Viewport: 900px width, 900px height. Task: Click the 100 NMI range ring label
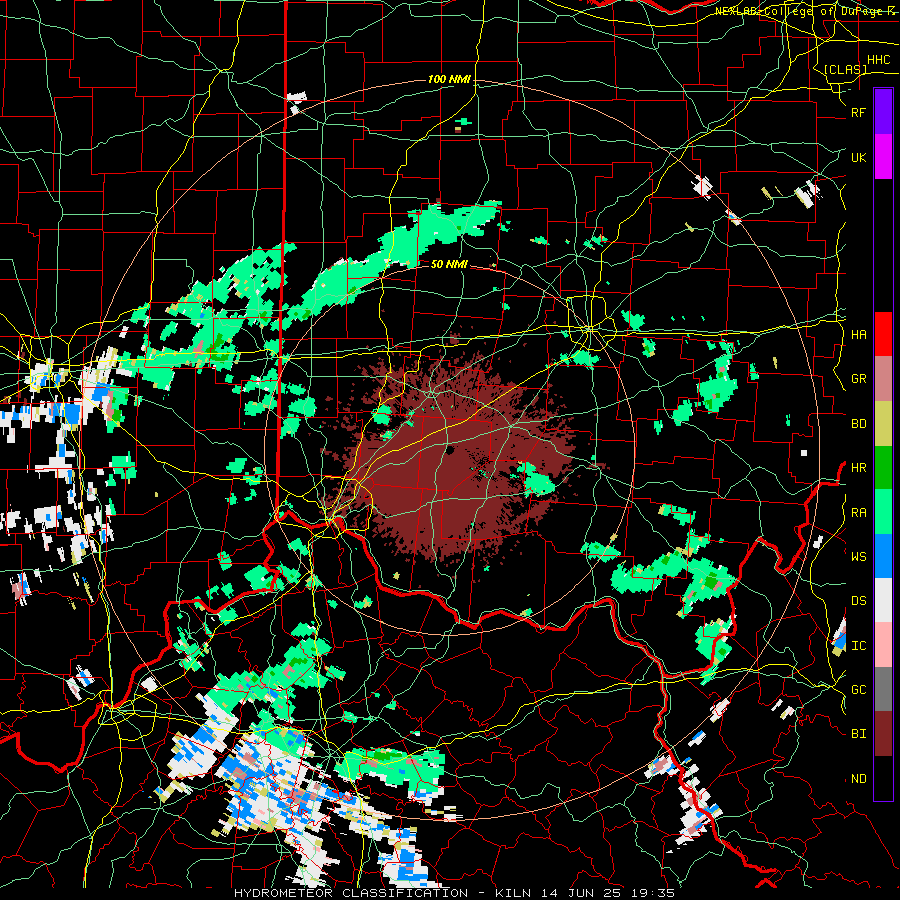click(x=449, y=79)
